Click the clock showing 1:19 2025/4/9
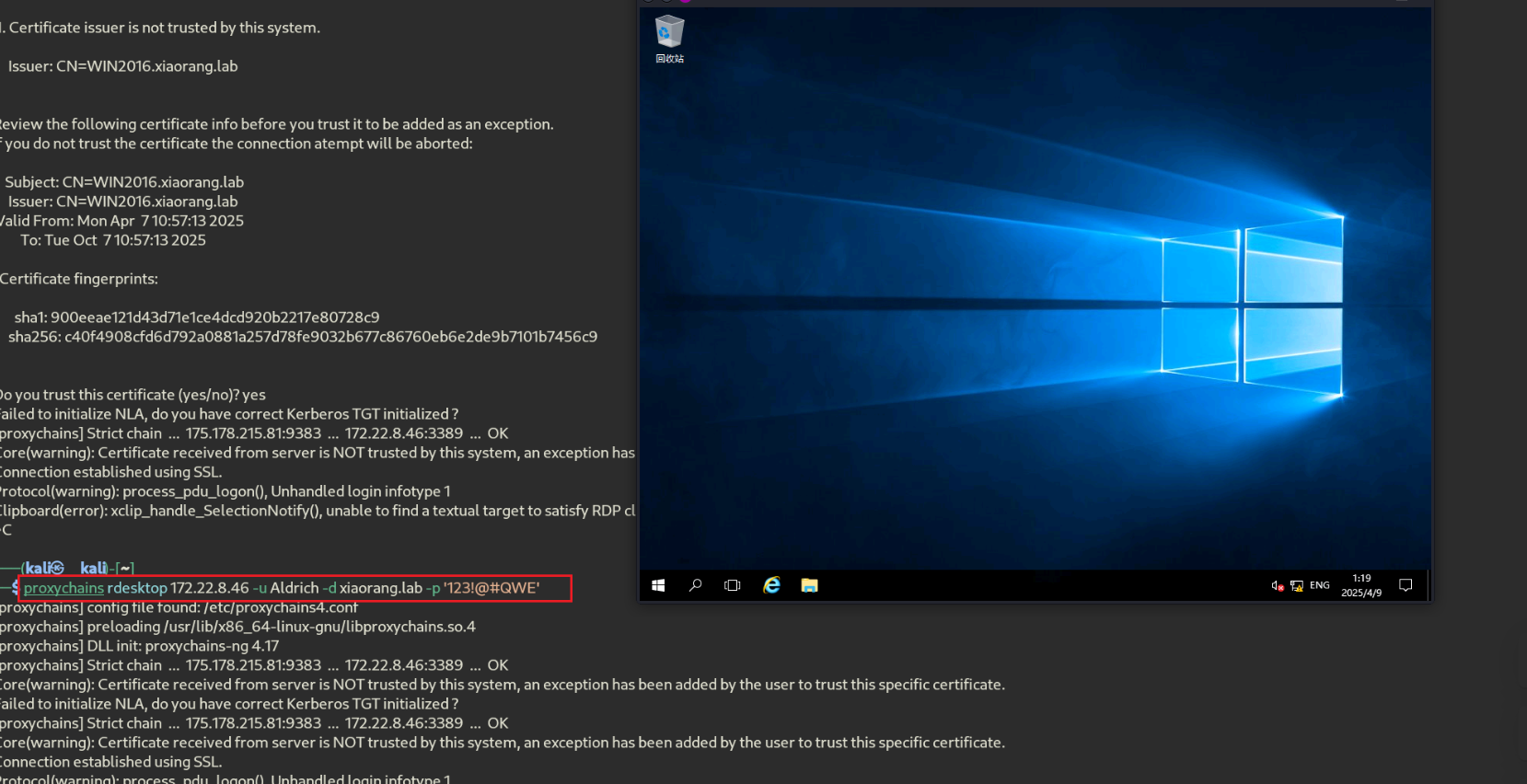This screenshot has height=784, width=1527. [1361, 585]
